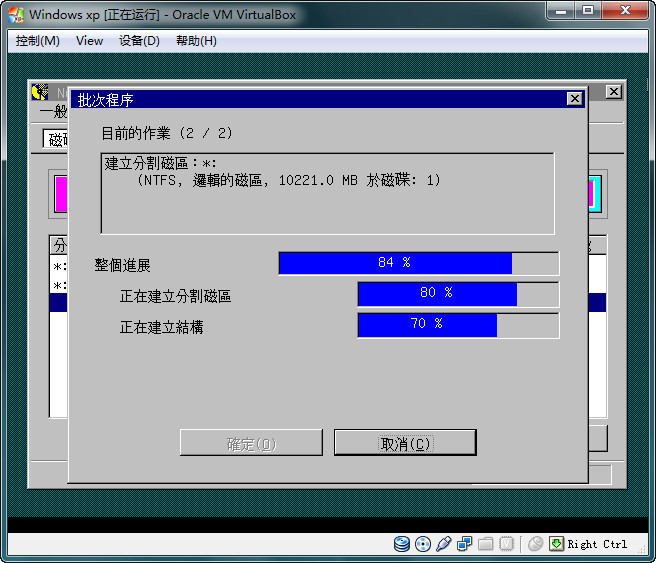This screenshot has width=656, height=563.
Task: Click the 取消(C) cancel button
Action: click(x=405, y=443)
